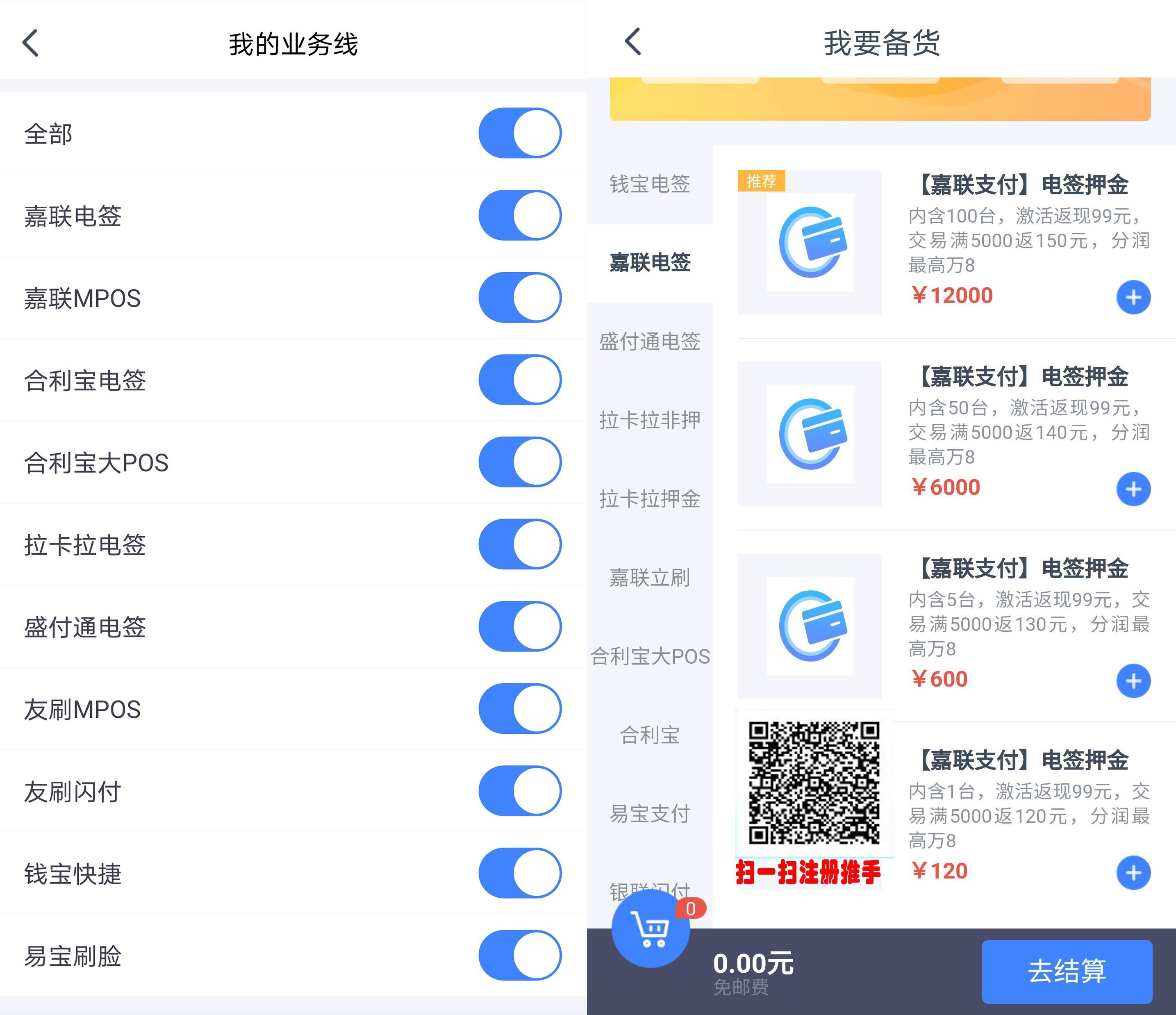Open the 易宝支付 category
The height and width of the screenshot is (1015, 1176).
click(x=650, y=815)
